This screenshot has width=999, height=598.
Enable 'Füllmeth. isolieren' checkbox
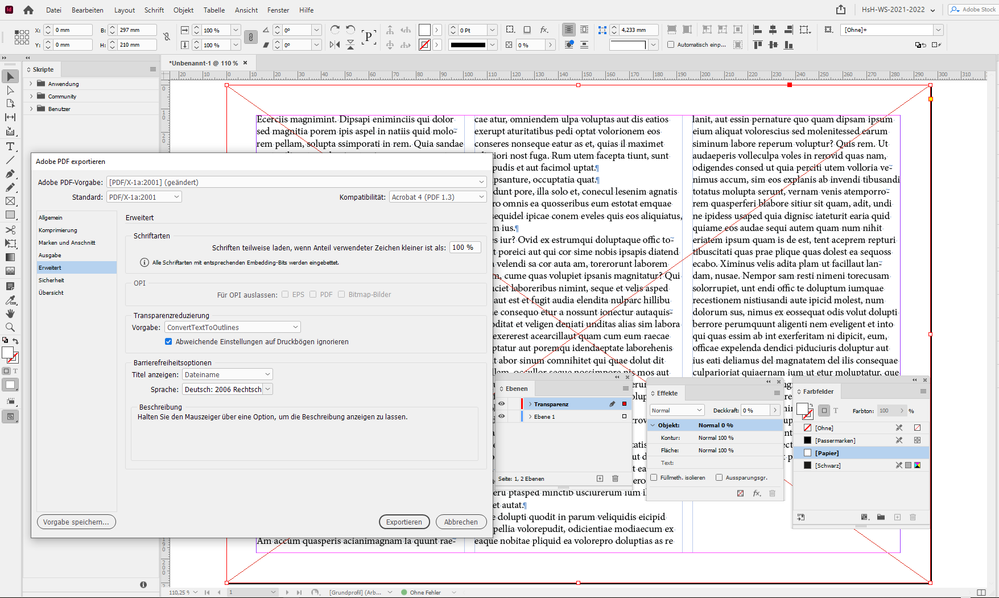[x=654, y=477]
